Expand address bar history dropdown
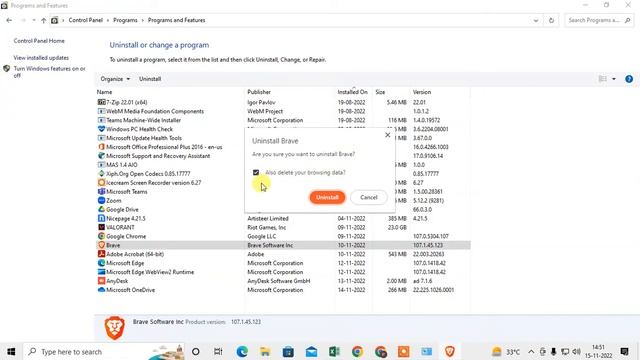This screenshot has height=360, width=640. [536, 20]
